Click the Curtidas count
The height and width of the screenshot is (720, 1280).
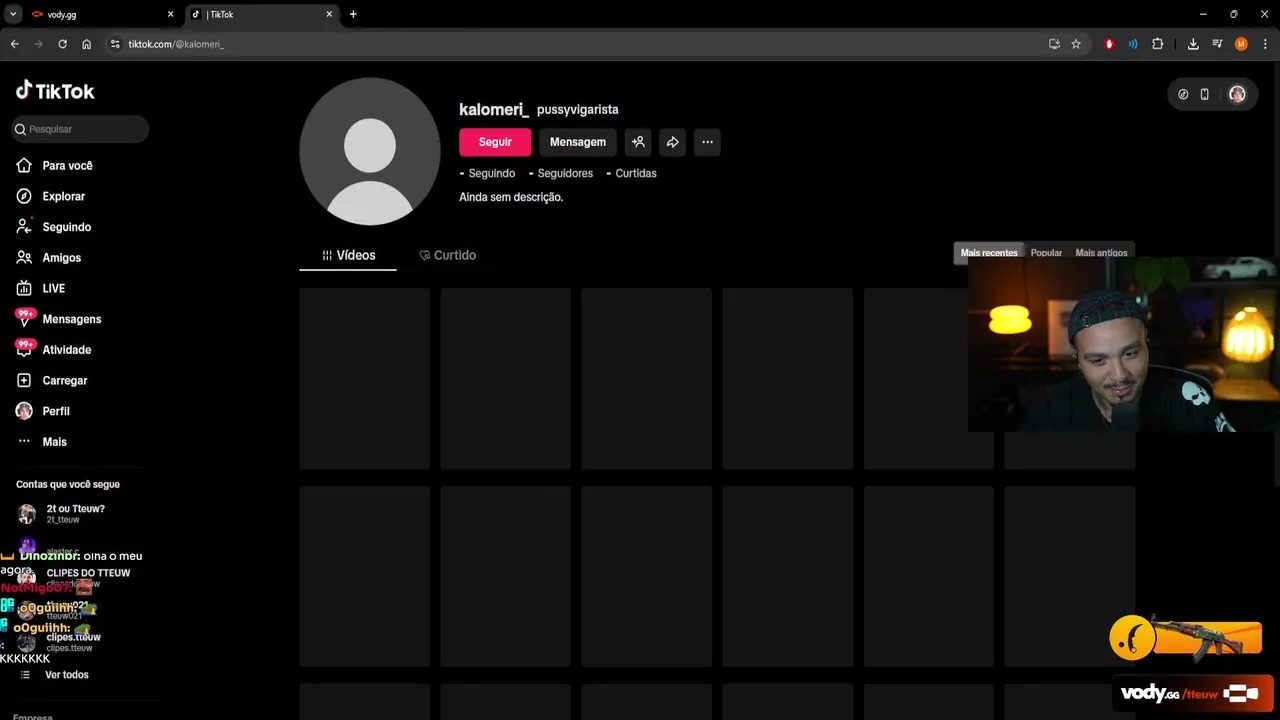tap(631, 173)
